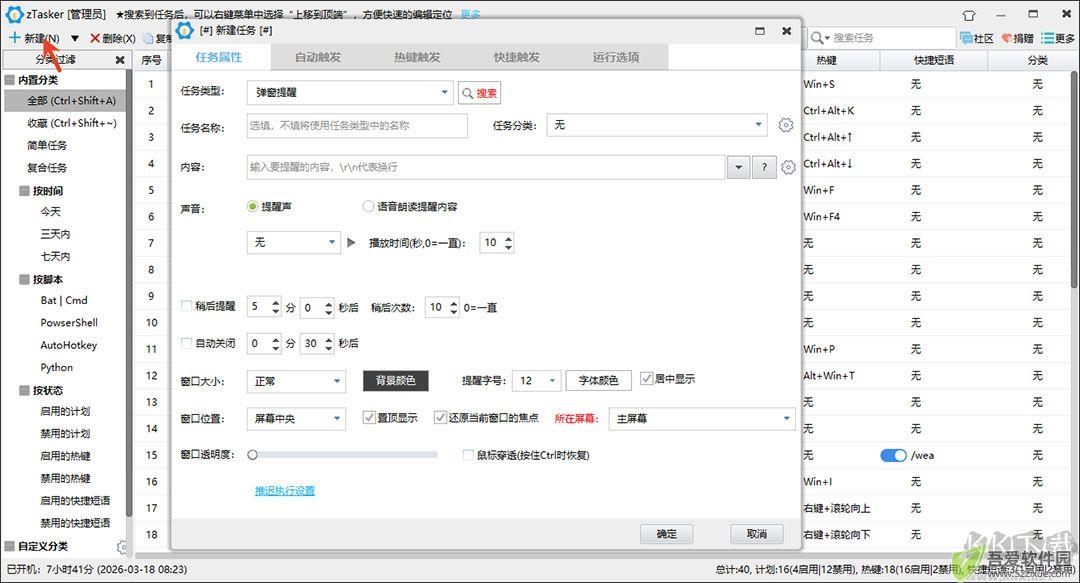Select the AutoHotkey filter item

[x=69, y=345]
